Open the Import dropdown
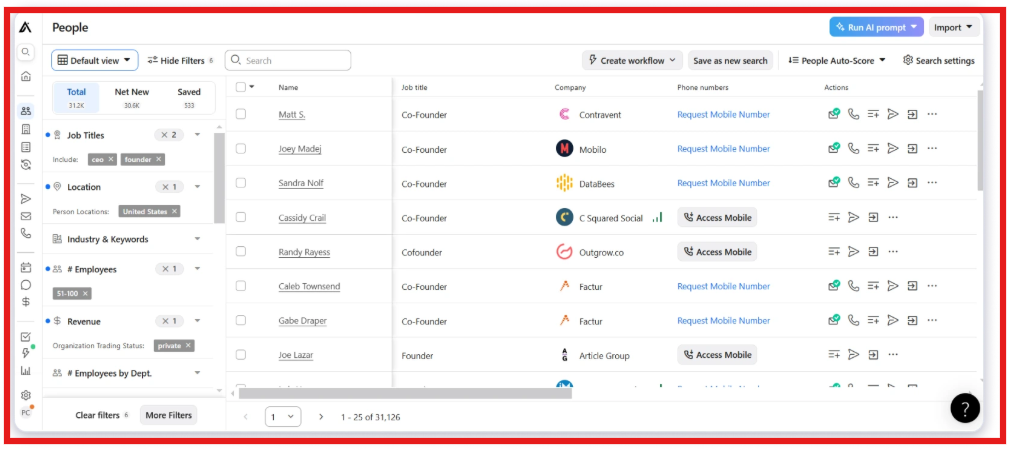The height and width of the screenshot is (450, 1013). pyautogui.click(x=954, y=27)
